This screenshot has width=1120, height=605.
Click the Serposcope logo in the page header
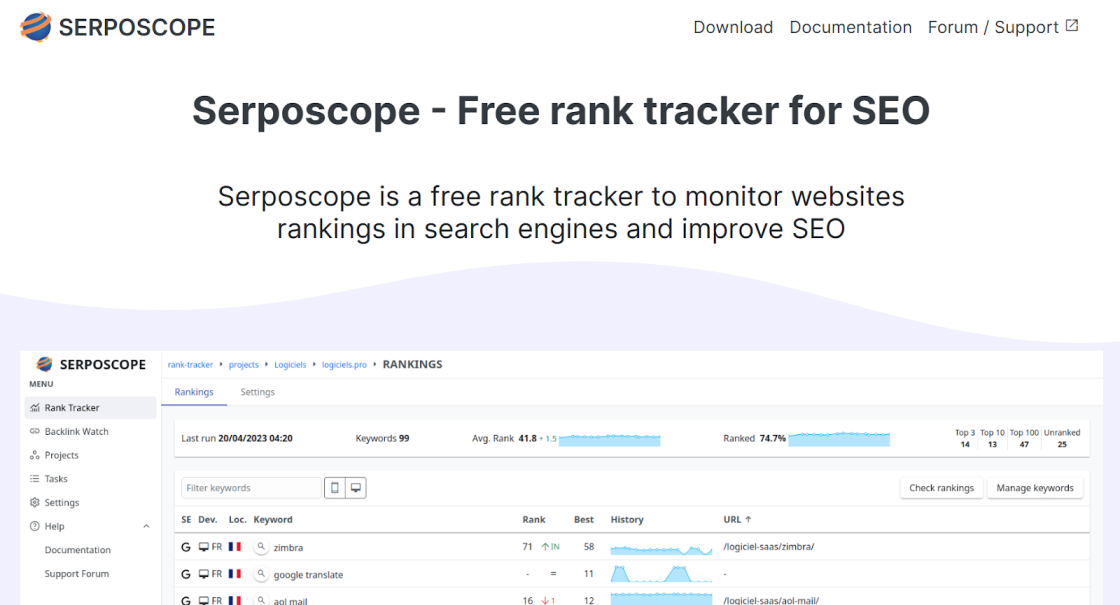(117, 27)
